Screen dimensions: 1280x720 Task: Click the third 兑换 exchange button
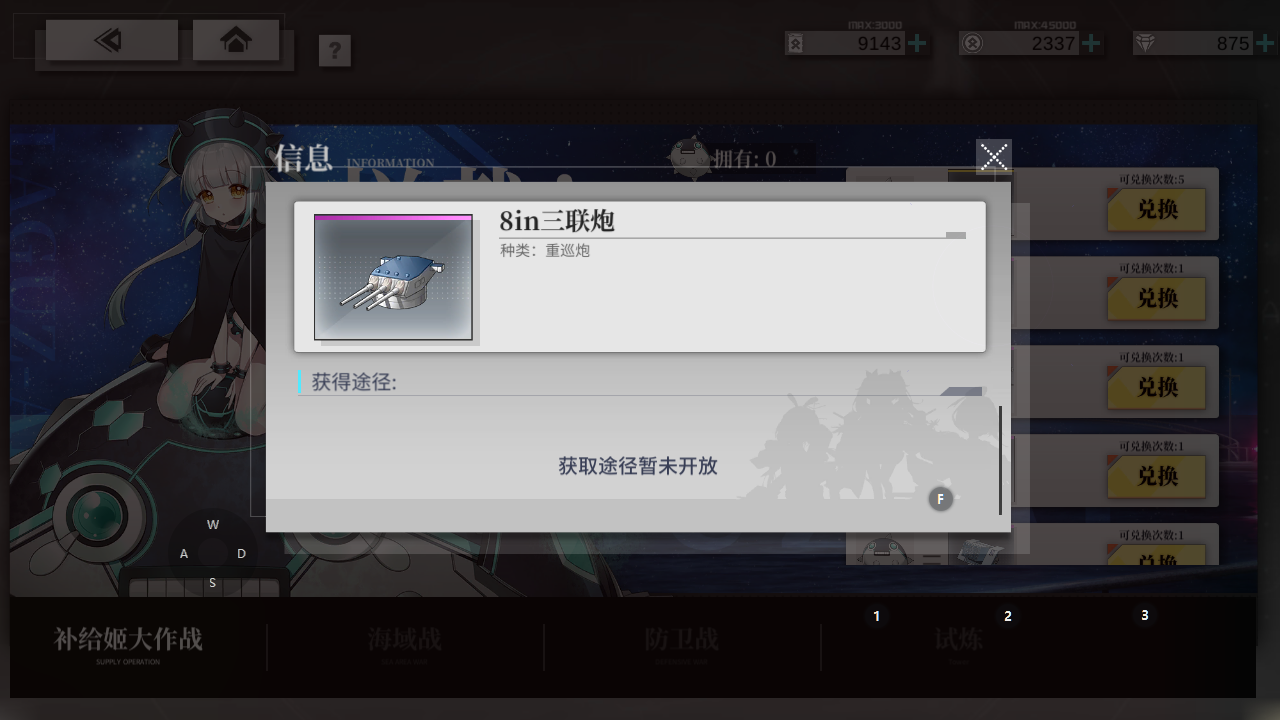click(1156, 387)
